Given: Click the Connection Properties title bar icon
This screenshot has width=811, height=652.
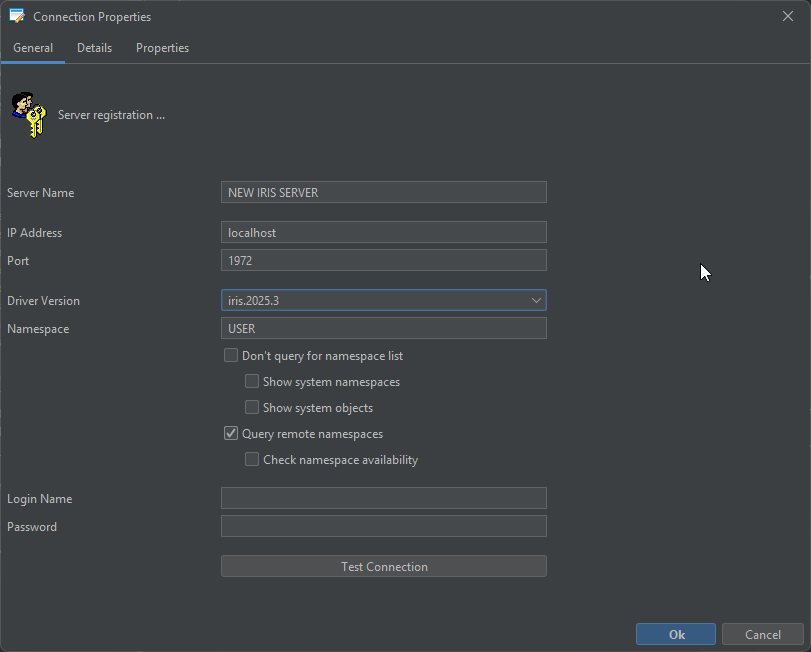Looking at the screenshot, I should coord(17,16).
